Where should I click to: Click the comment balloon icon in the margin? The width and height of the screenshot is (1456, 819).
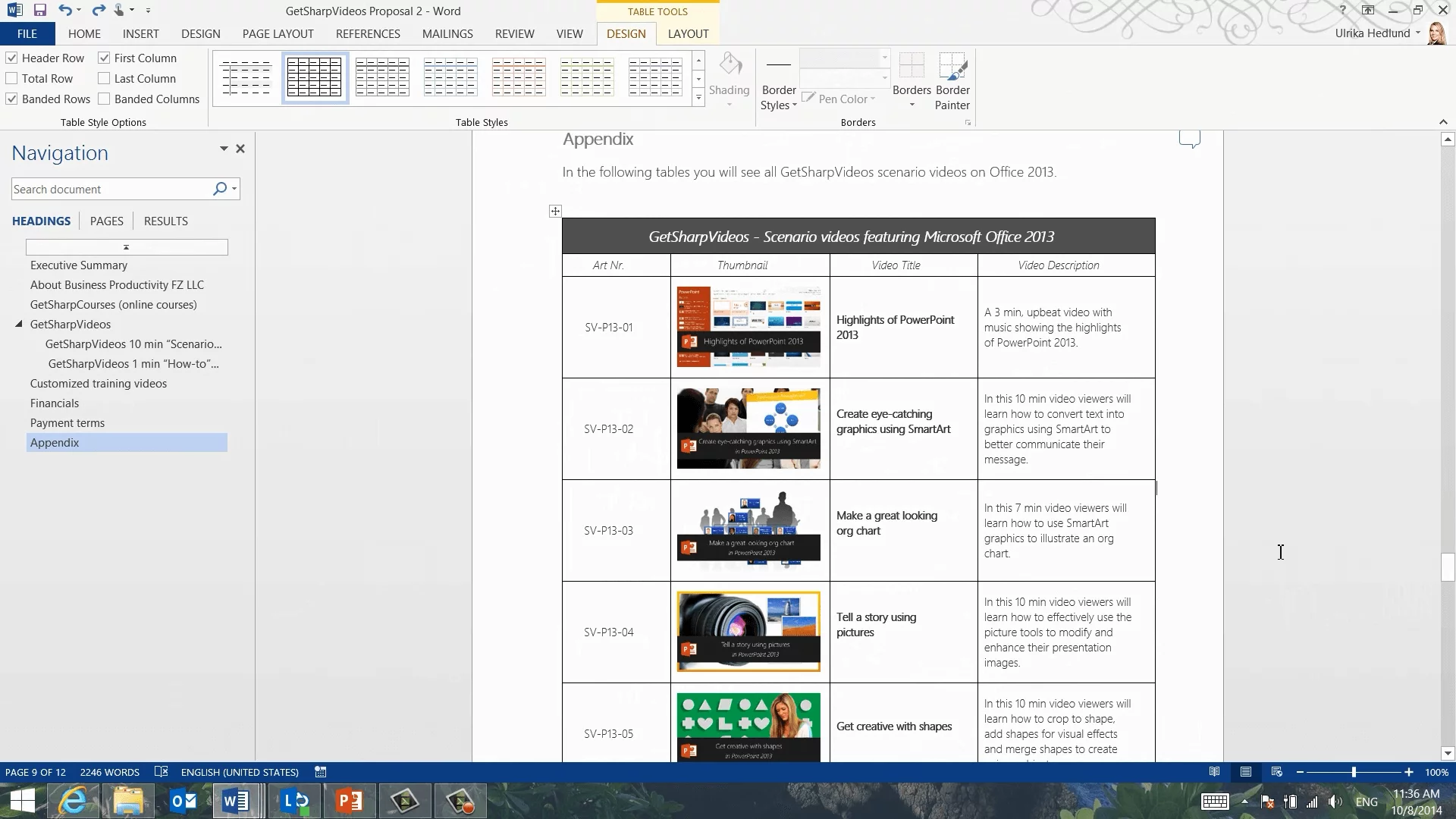point(1189,139)
